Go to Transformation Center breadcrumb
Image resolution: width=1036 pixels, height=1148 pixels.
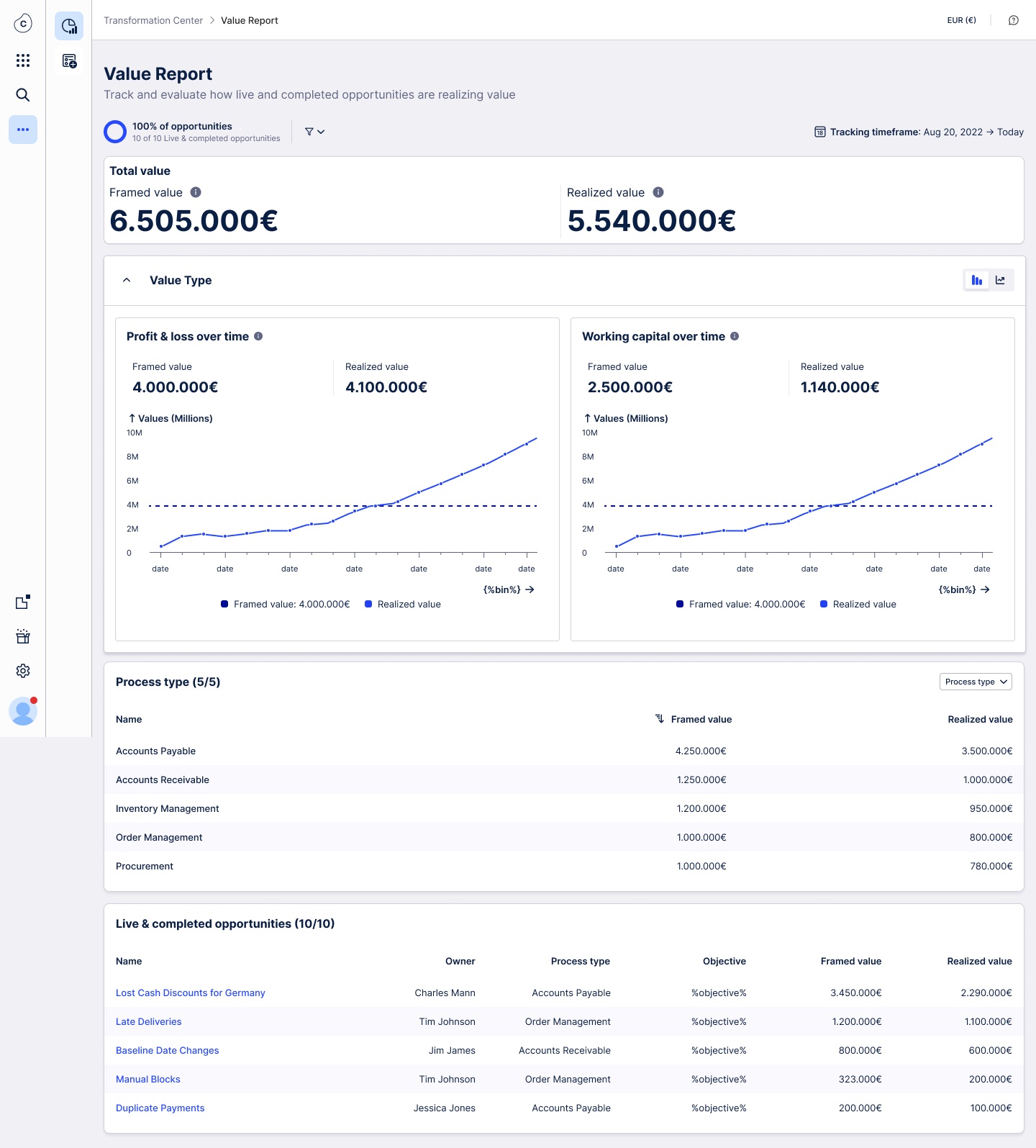tap(153, 20)
